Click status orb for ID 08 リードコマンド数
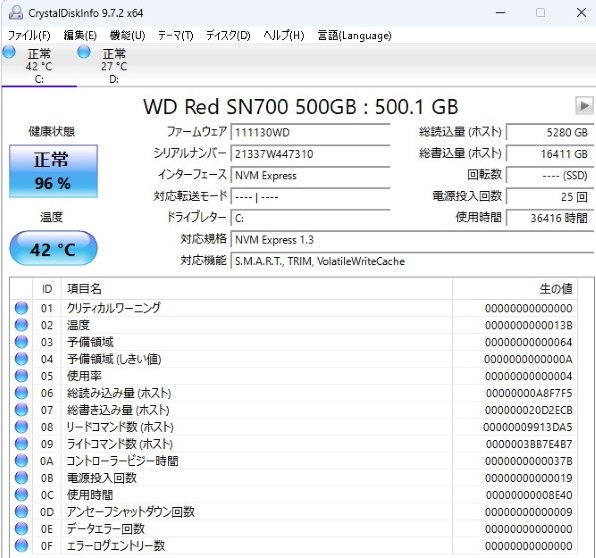Viewport: 596px width, 558px height. 21,427
